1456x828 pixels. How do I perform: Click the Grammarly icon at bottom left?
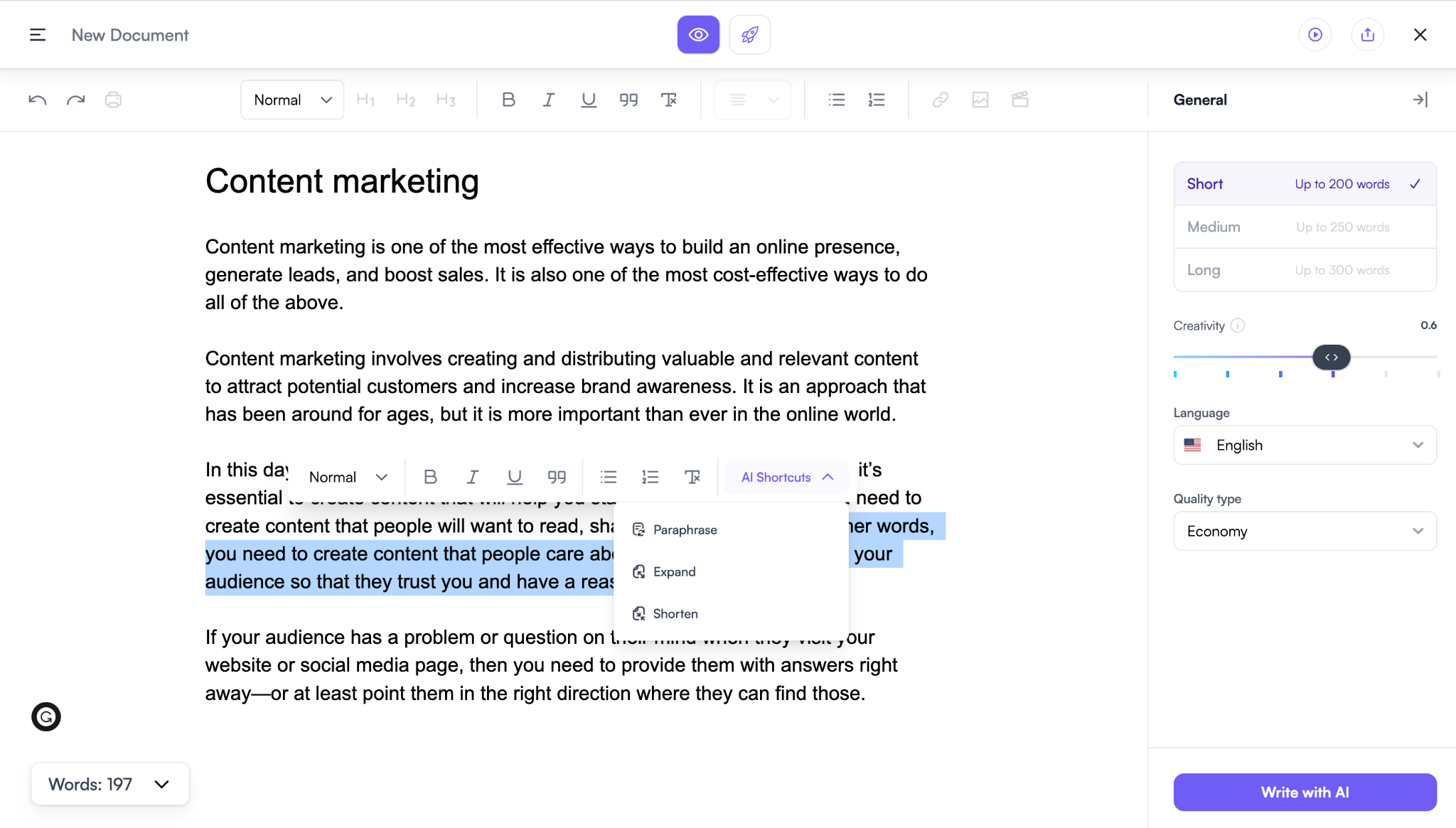[x=46, y=716]
